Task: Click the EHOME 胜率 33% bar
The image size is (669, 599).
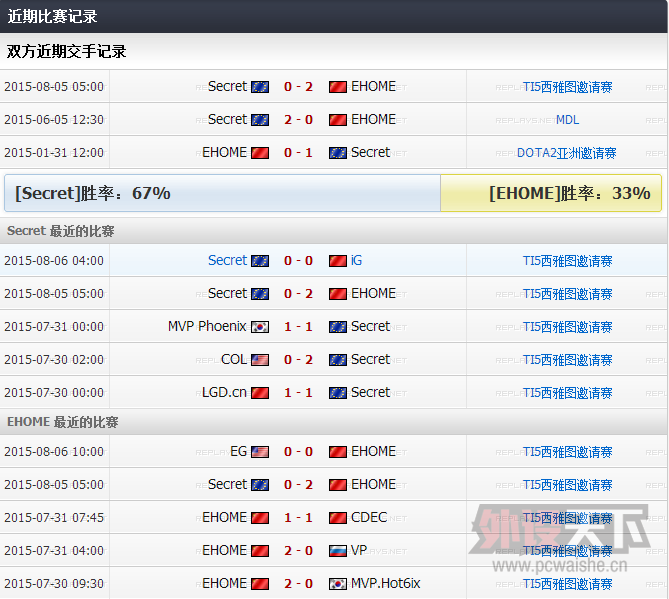Action: click(551, 193)
